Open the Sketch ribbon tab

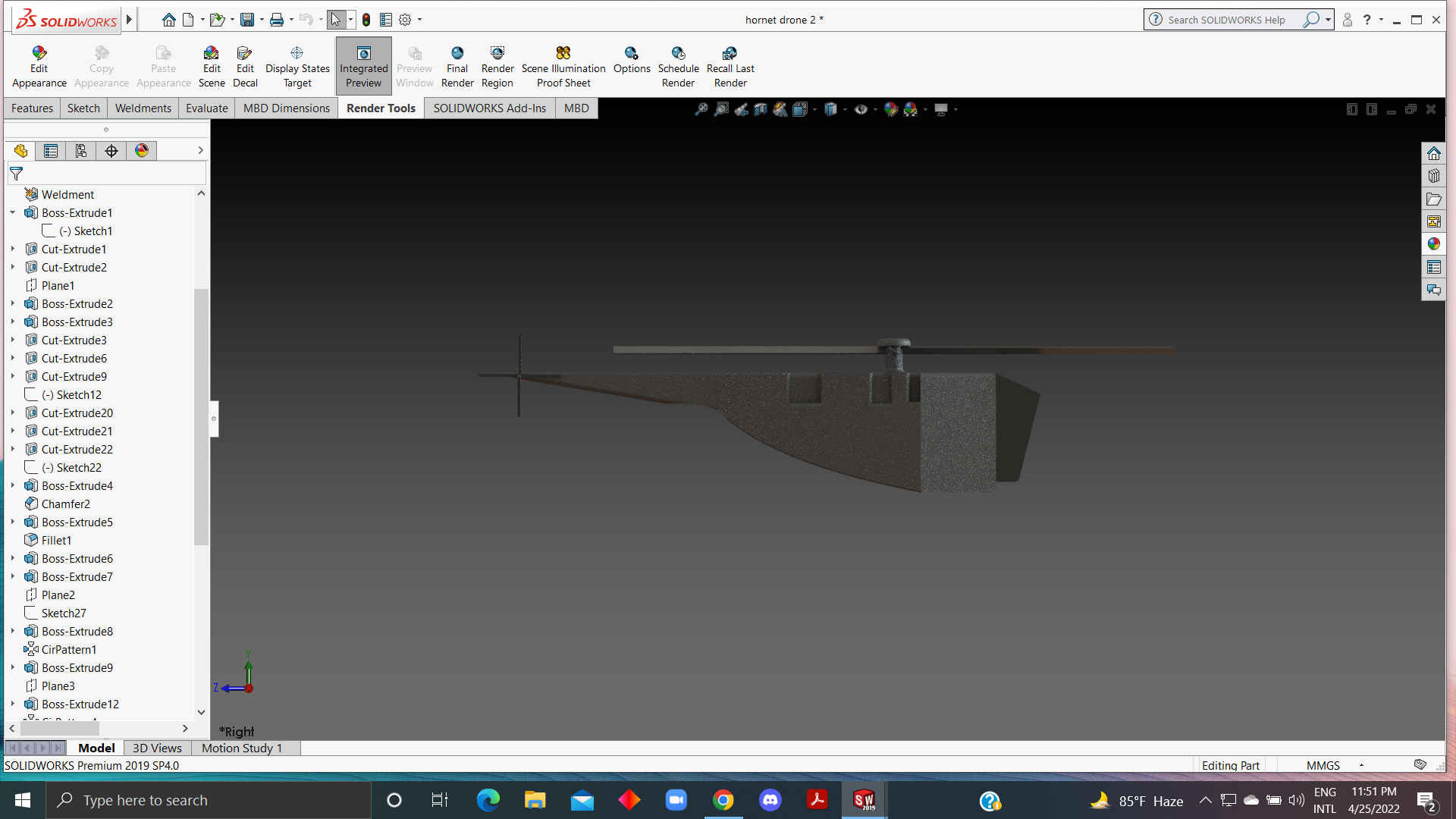(83, 108)
